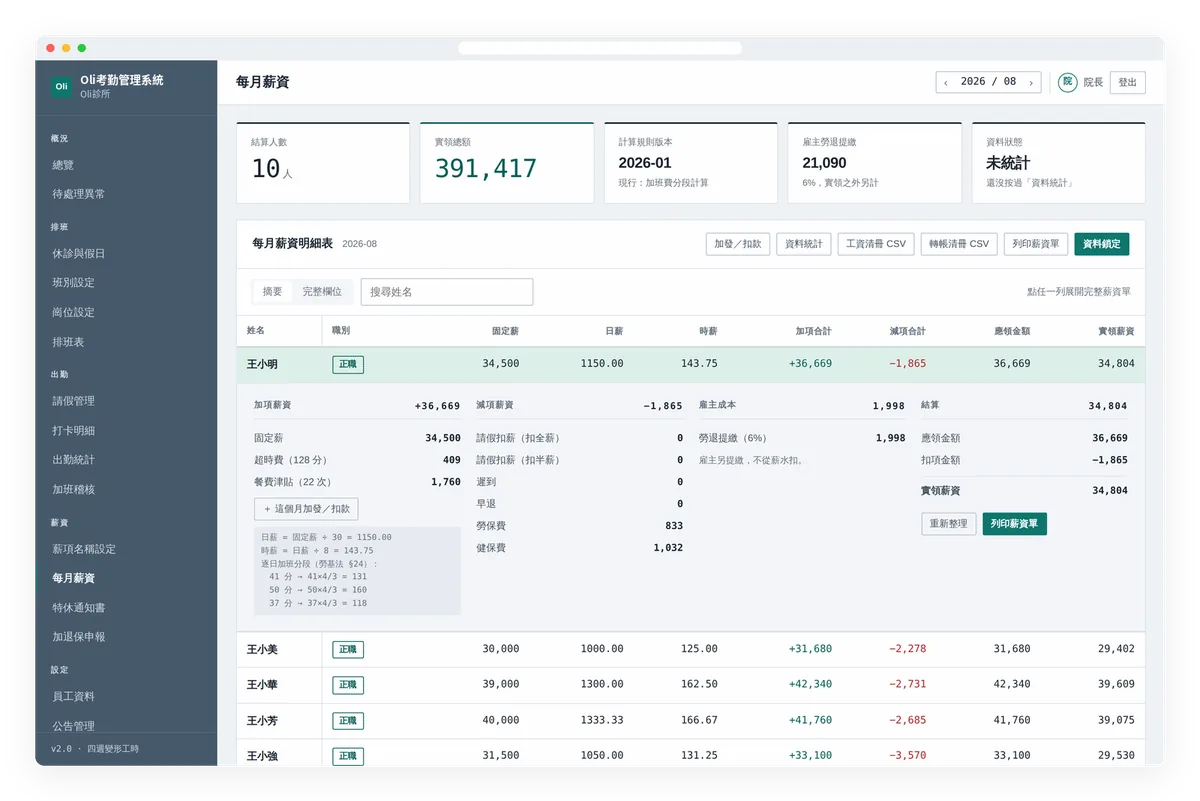Click 王小明's 正職 badge
Screen dimensions: 1200x801
[348, 365]
